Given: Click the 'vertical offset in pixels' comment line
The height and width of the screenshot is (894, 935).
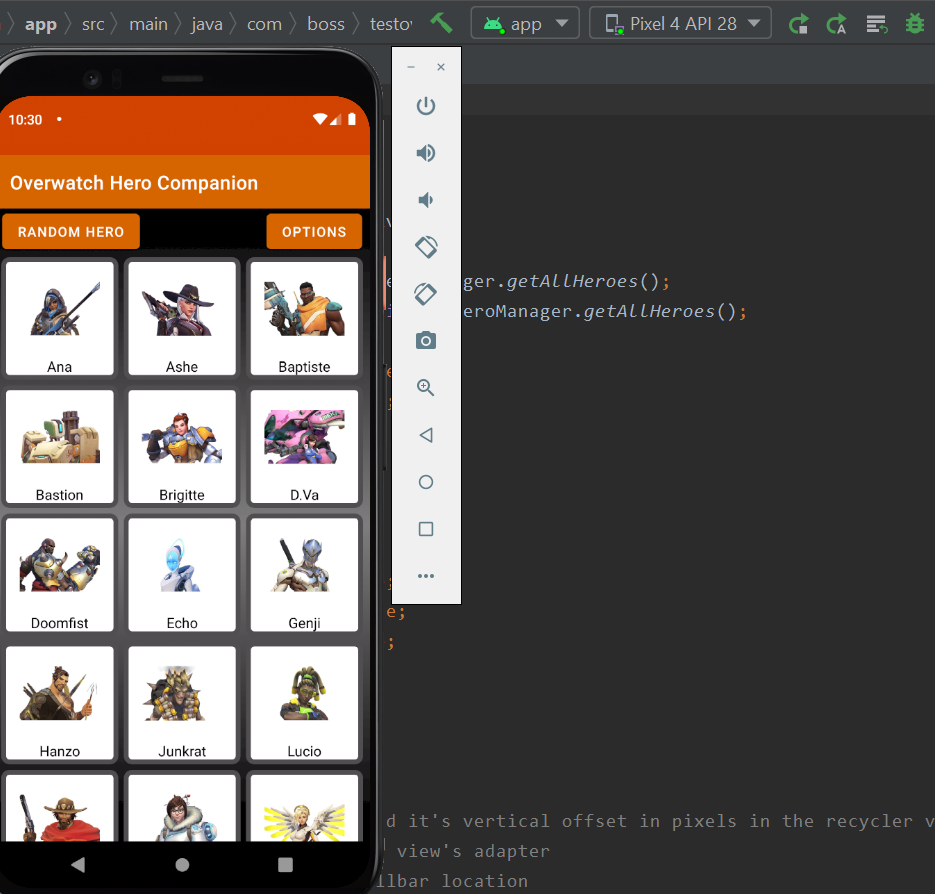Looking at the screenshot, I should click(x=660, y=821).
